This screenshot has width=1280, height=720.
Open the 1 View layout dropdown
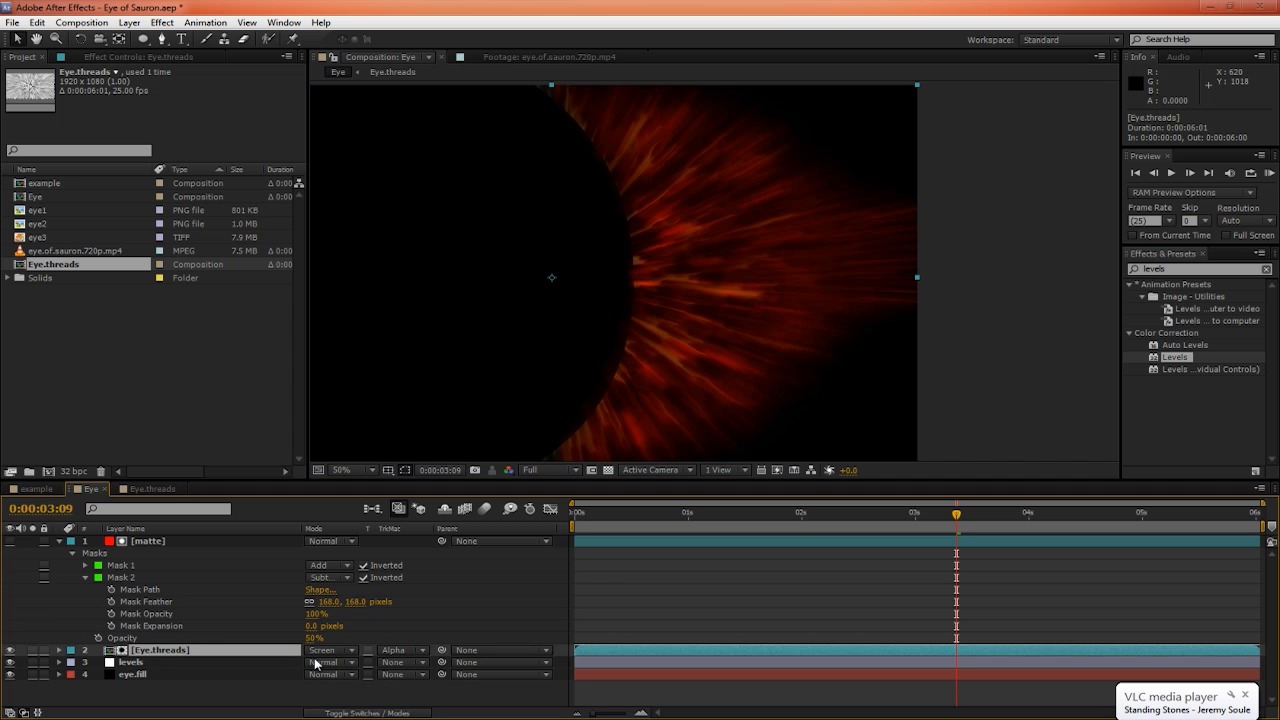click(725, 470)
